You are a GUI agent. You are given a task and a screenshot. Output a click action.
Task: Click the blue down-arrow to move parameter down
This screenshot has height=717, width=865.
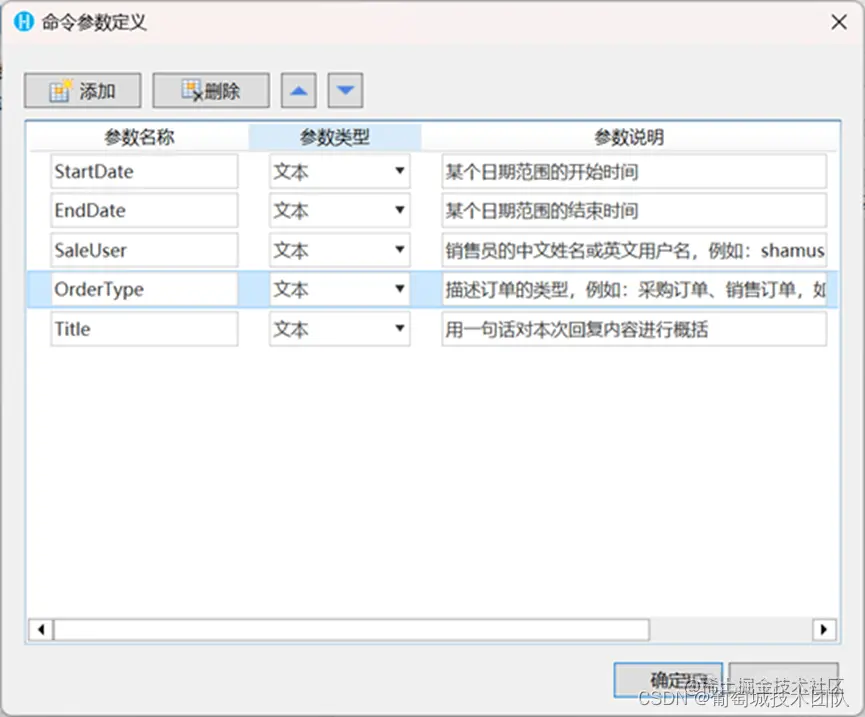pos(345,90)
